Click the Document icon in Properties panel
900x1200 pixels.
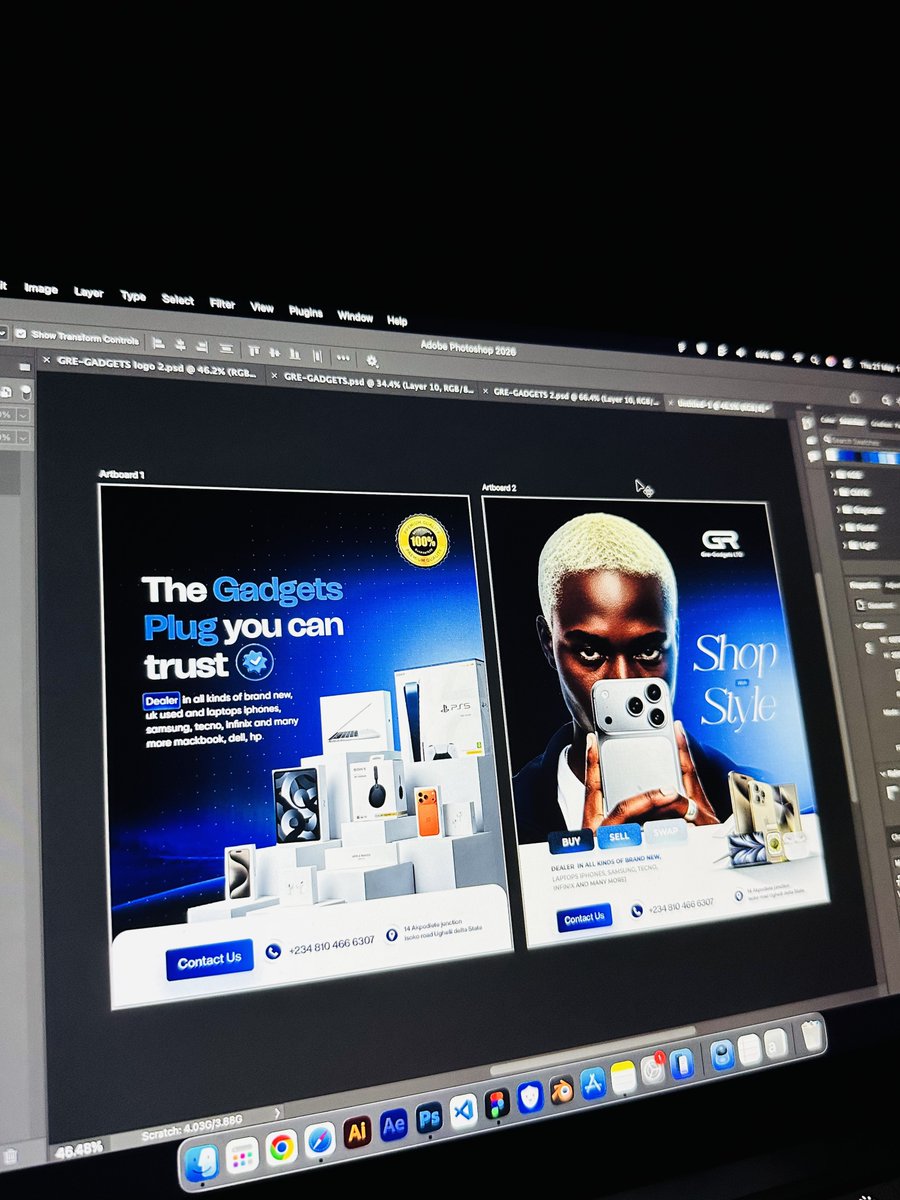860,605
